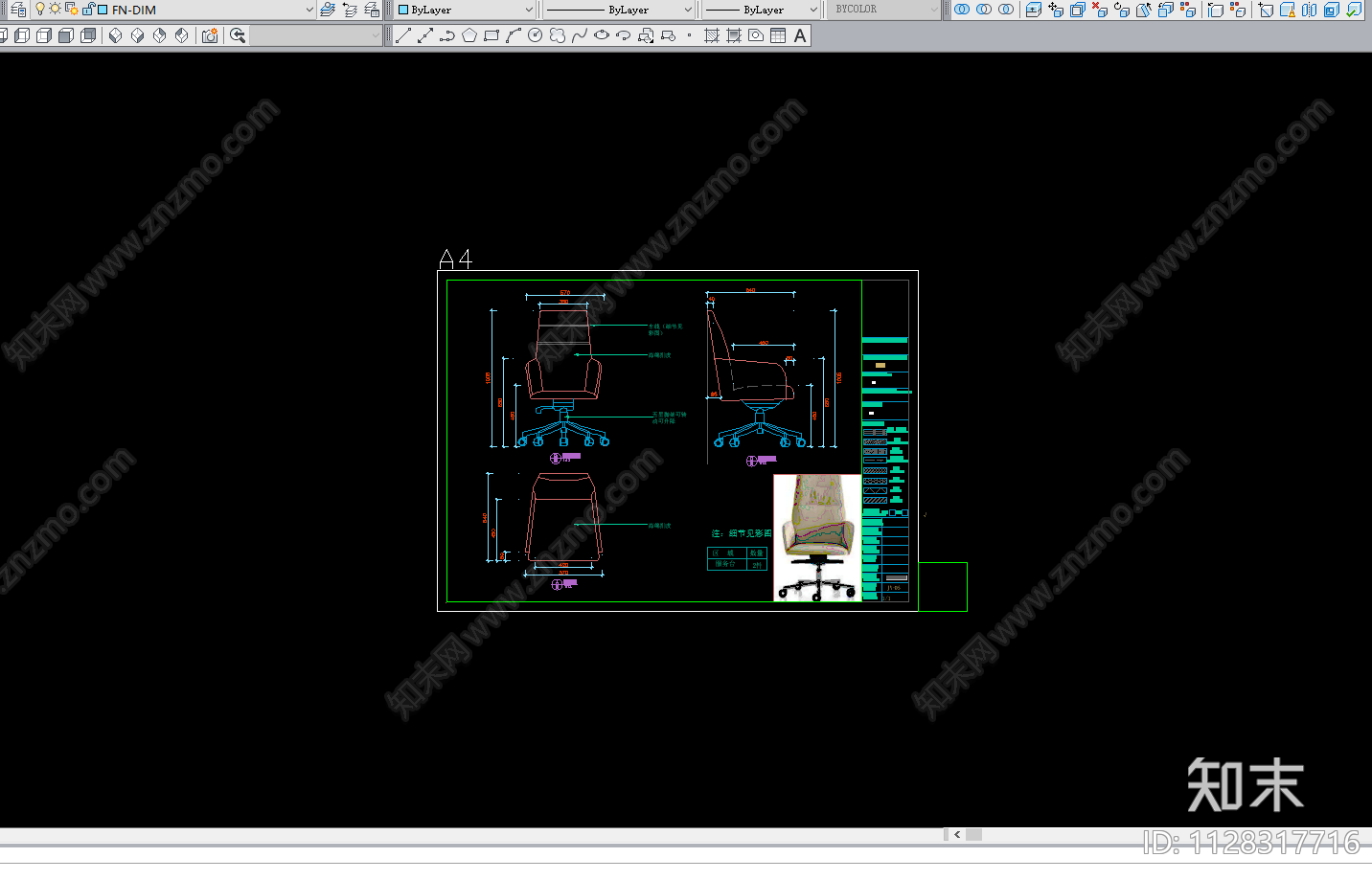Click the fourth isometric view cube icon
The width and height of the screenshot is (1372, 880).
click(182, 35)
